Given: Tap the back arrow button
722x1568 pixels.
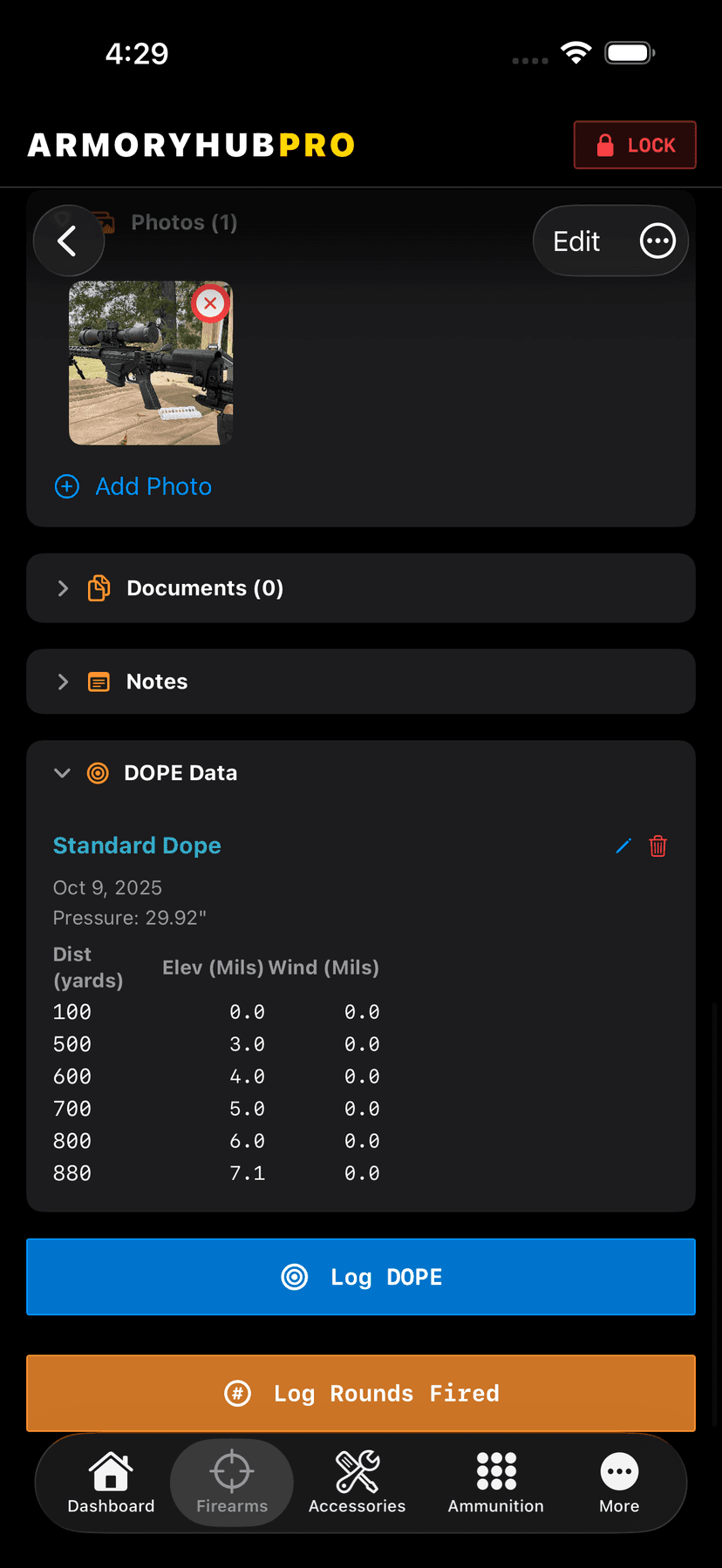Looking at the screenshot, I should (x=68, y=241).
